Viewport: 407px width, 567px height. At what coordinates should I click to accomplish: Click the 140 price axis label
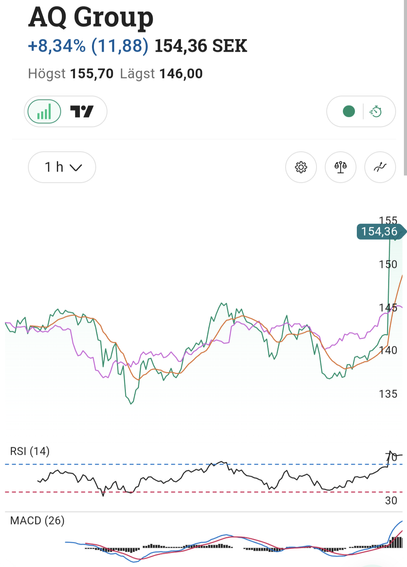(x=388, y=350)
